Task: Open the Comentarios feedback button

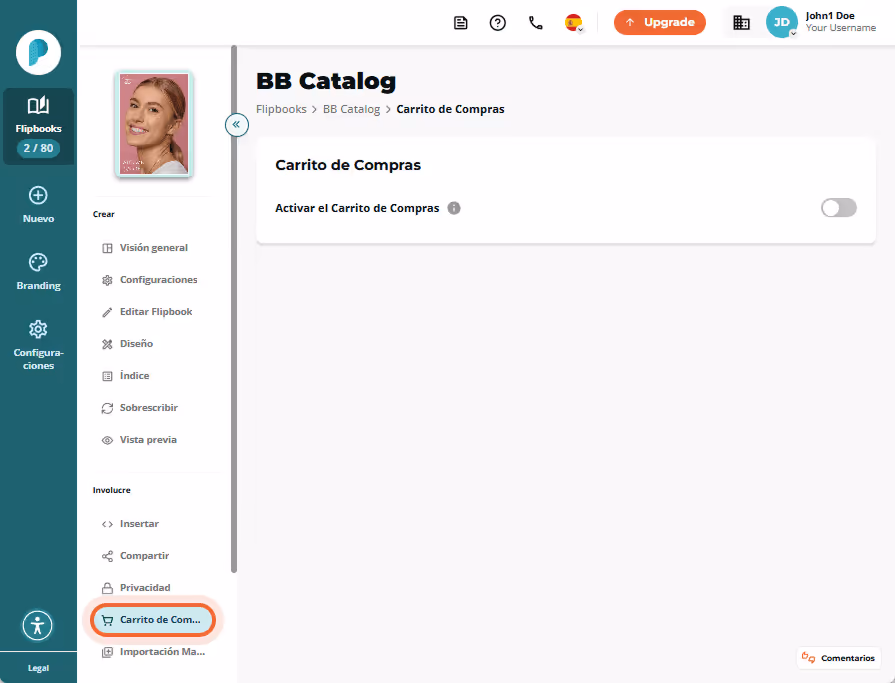Action: coord(838,658)
